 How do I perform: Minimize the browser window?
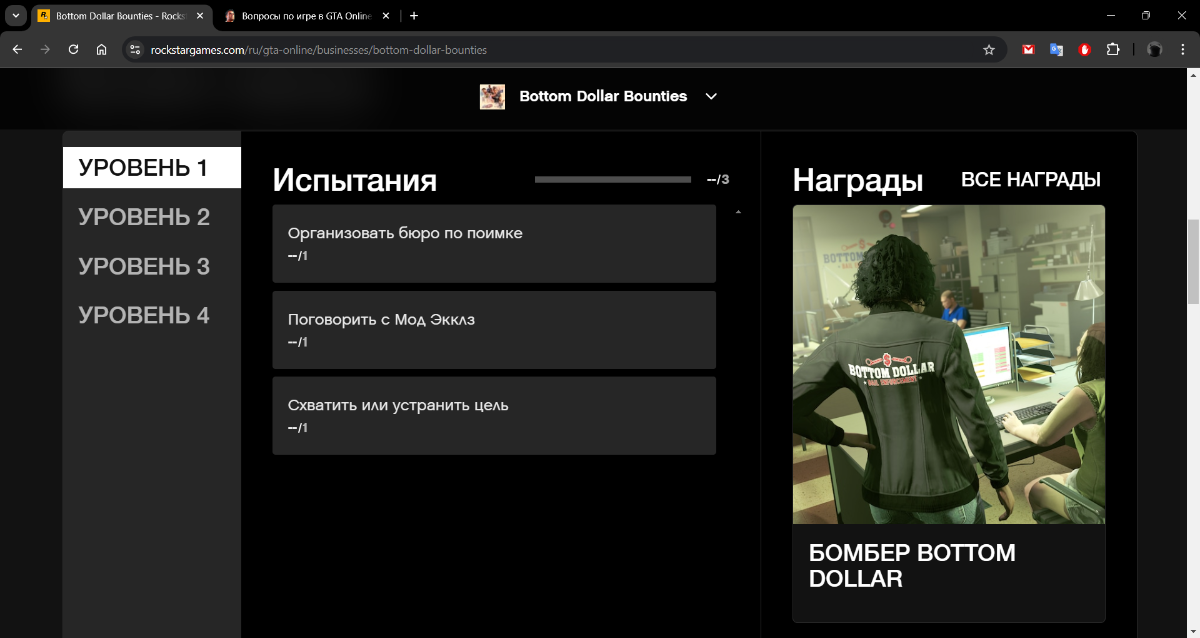(1111, 16)
